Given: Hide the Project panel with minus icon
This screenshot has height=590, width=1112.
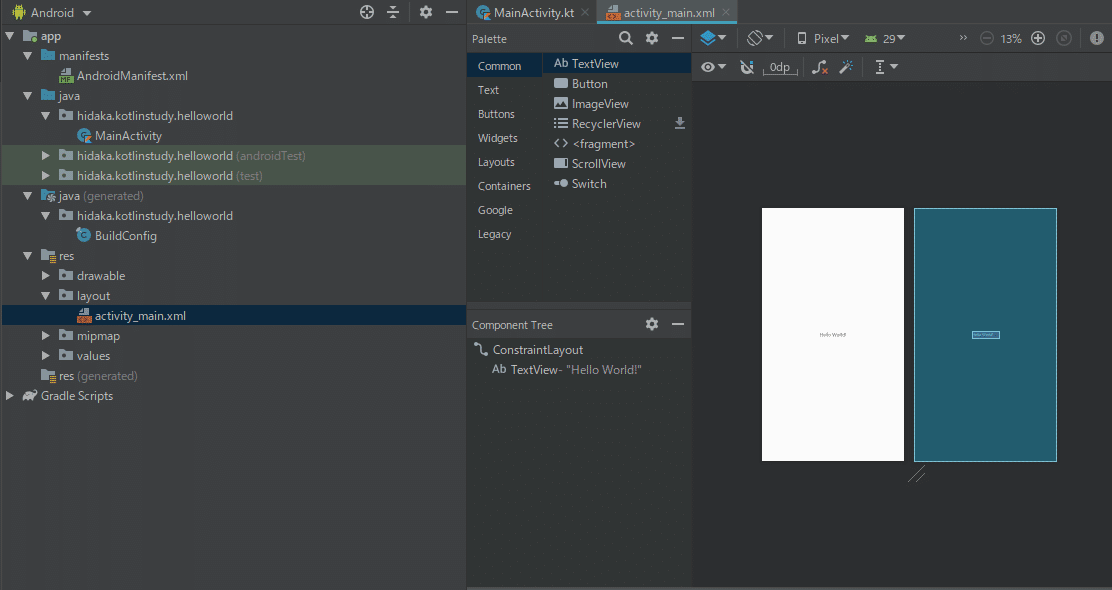Looking at the screenshot, I should (x=452, y=12).
